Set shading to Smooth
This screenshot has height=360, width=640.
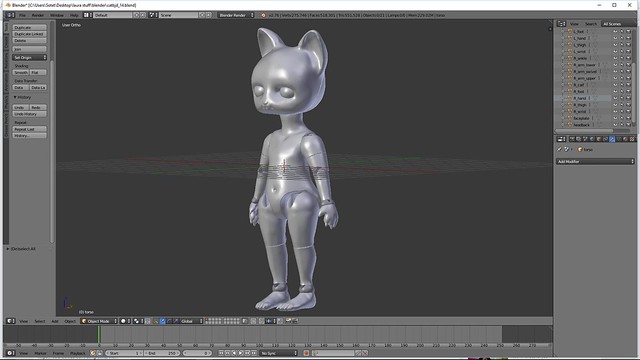coord(20,72)
